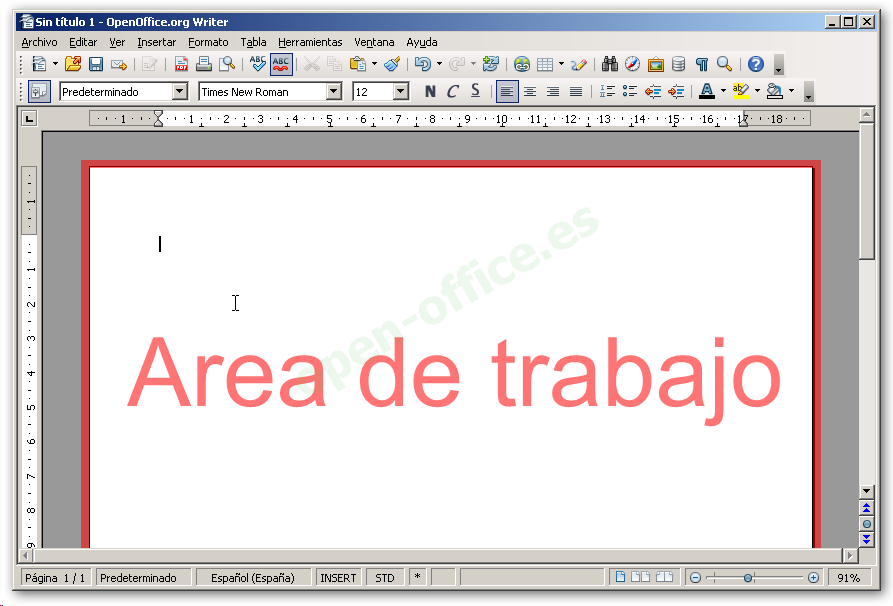The height and width of the screenshot is (606, 893).
Task: Open Styles and Formatting window icon
Action: tap(39, 91)
